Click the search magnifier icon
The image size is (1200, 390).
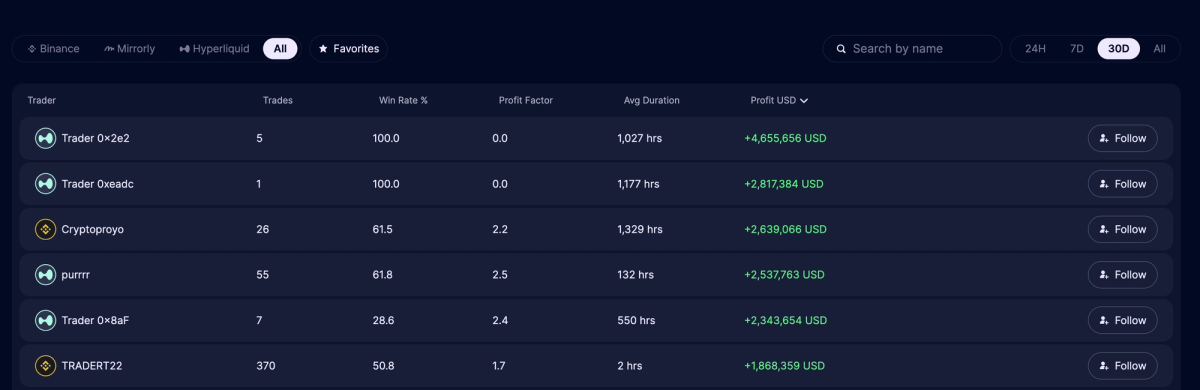pos(842,48)
